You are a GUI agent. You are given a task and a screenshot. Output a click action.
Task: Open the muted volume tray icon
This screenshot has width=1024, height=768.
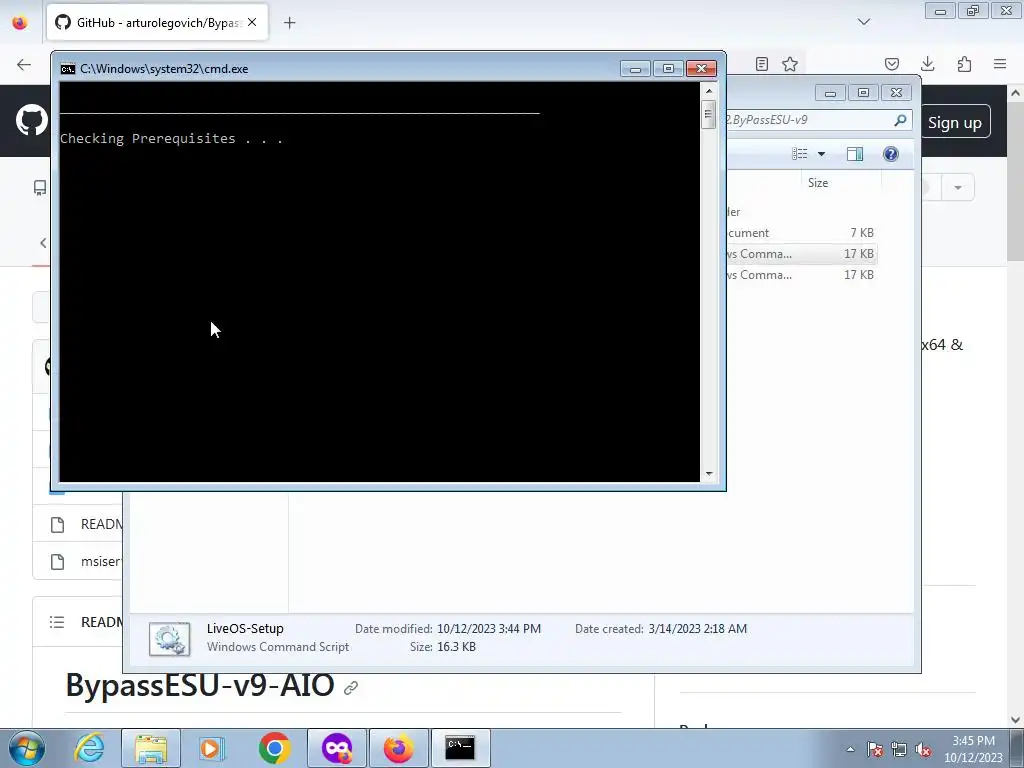923,749
